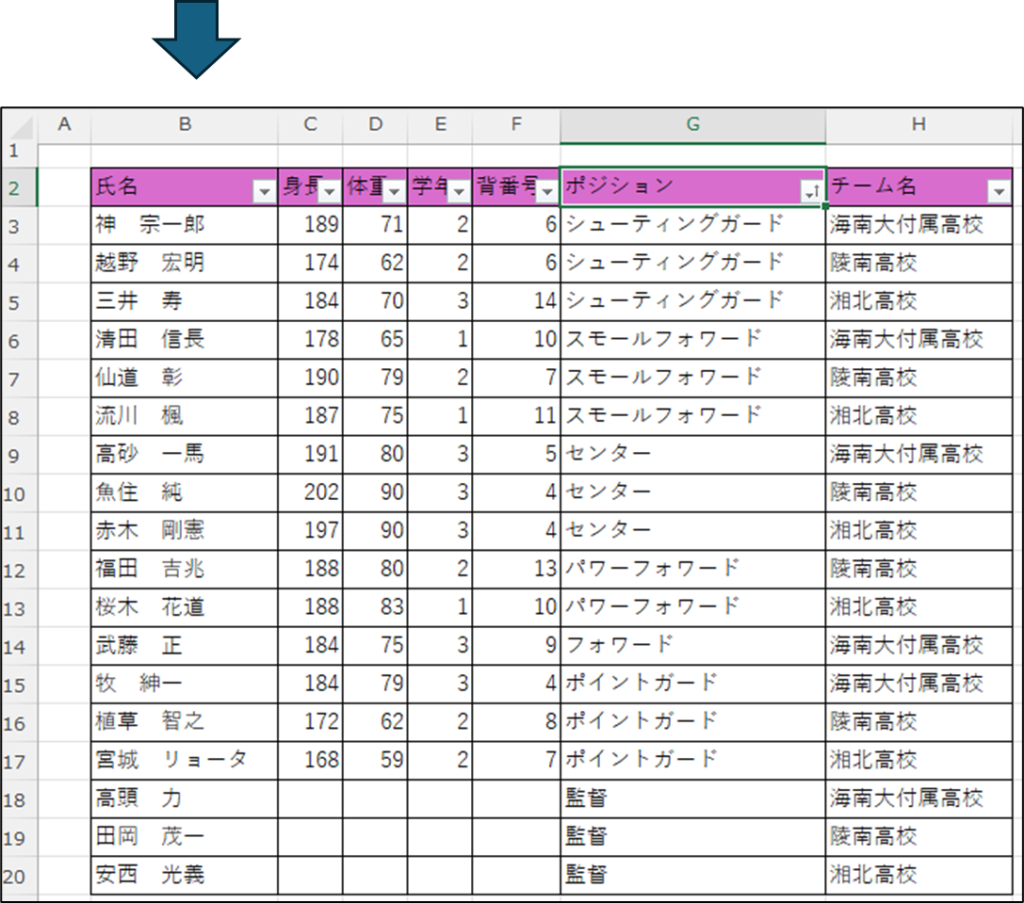Screen dimensions: 1024x903
Task: Select row 2 header
Action: (19, 187)
